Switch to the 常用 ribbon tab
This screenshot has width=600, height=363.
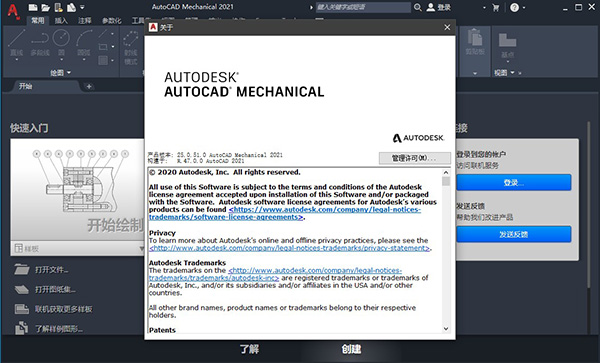(x=38, y=21)
